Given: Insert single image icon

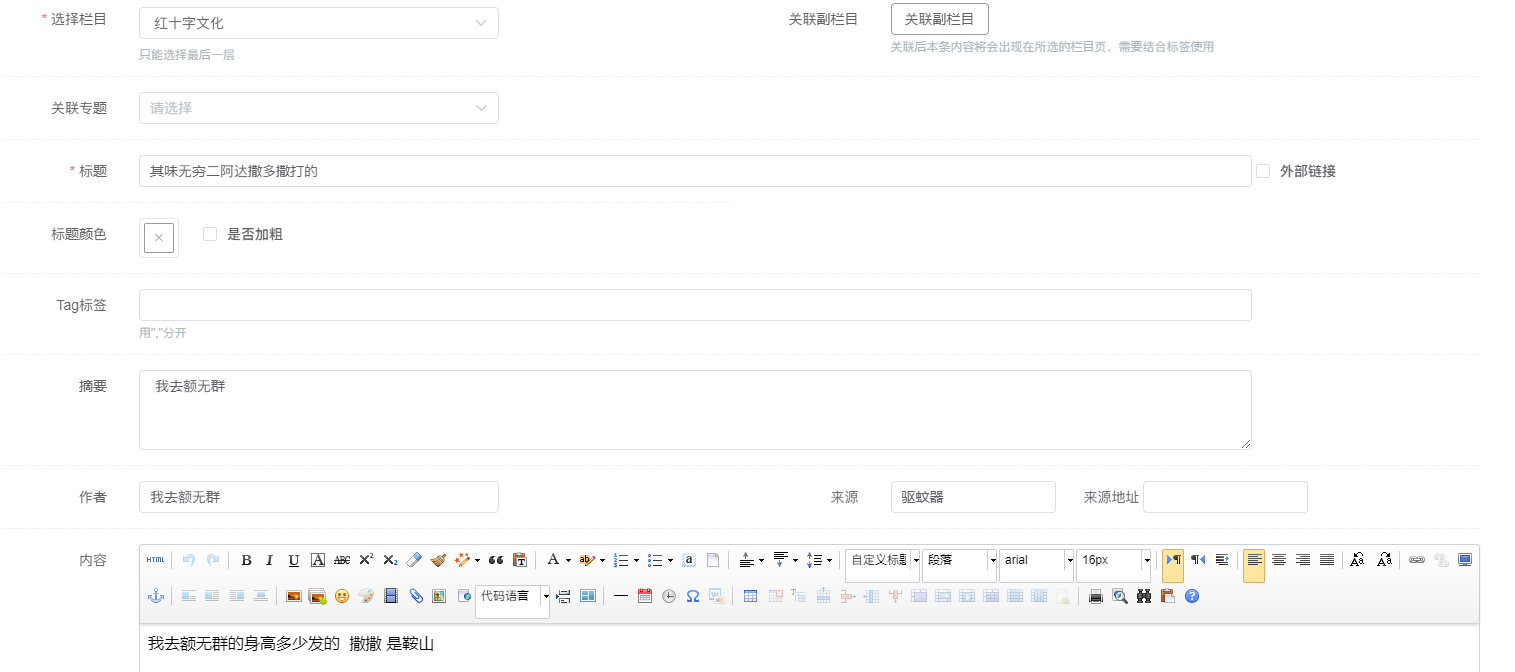Looking at the screenshot, I should tap(294, 596).
